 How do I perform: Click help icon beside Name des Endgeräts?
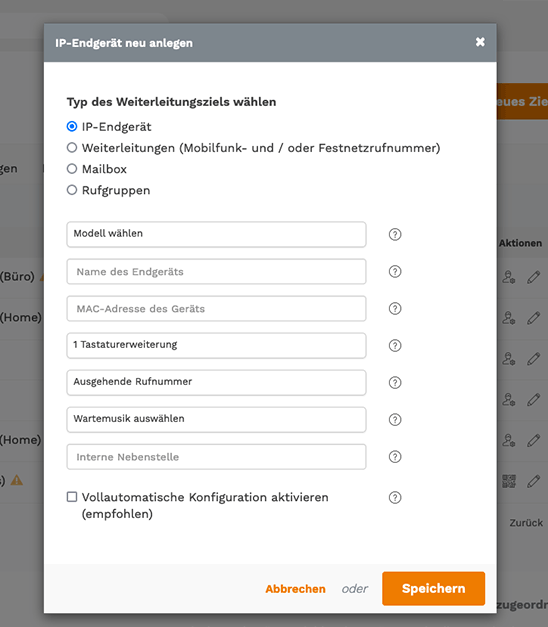(395, 272)
